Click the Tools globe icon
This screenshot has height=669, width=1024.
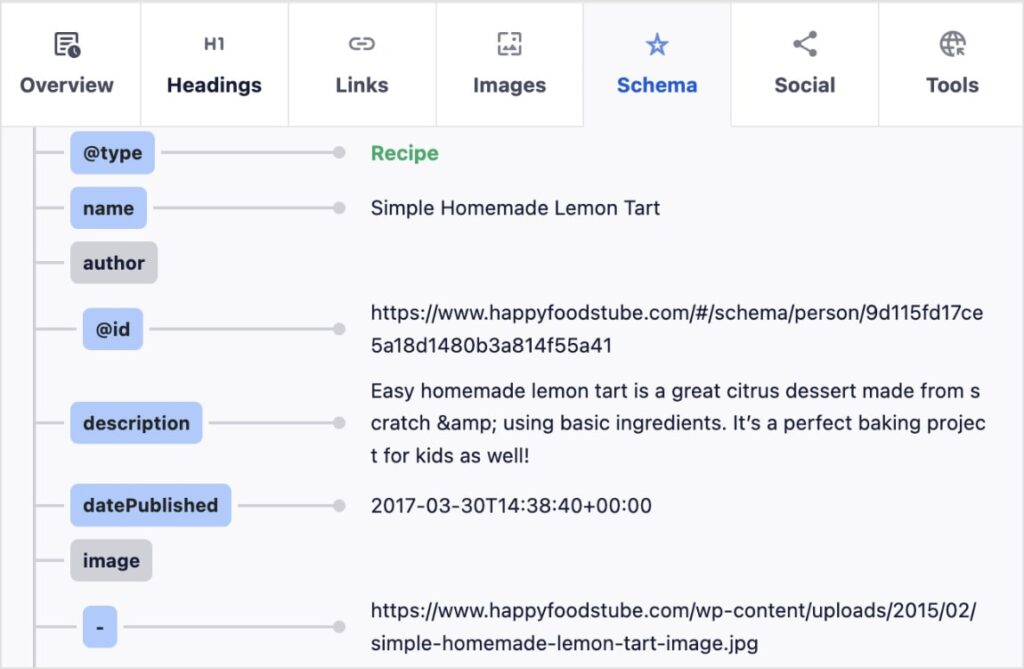(951, 43)
